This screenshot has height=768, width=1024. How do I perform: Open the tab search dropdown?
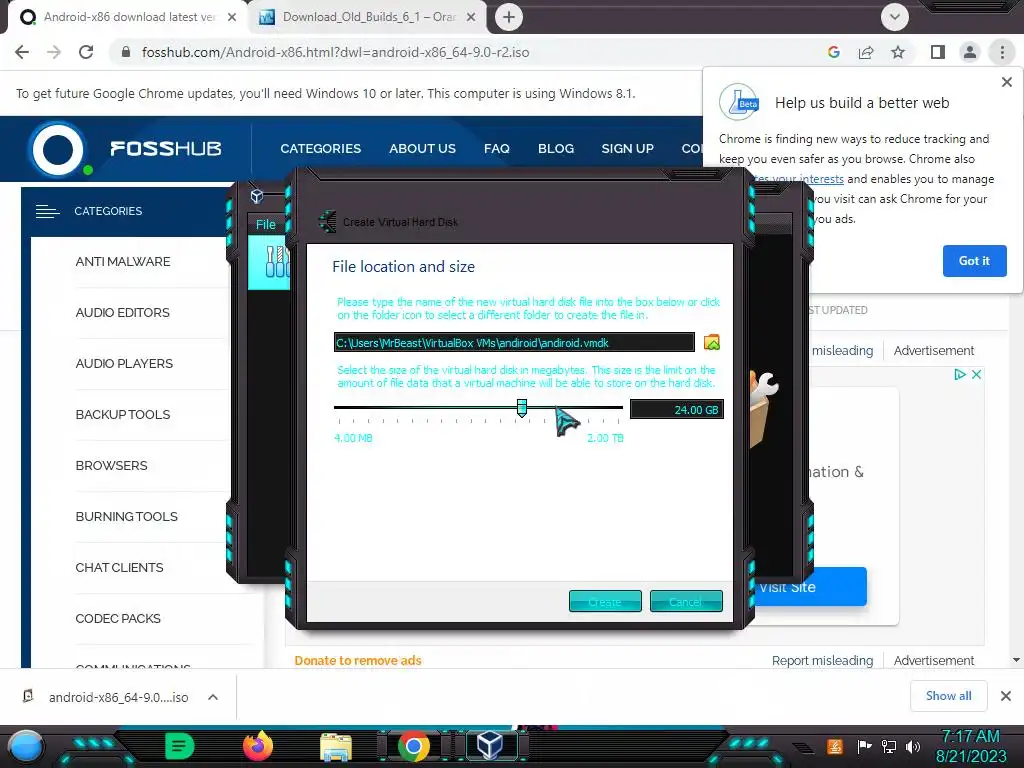tap(895, 17)
